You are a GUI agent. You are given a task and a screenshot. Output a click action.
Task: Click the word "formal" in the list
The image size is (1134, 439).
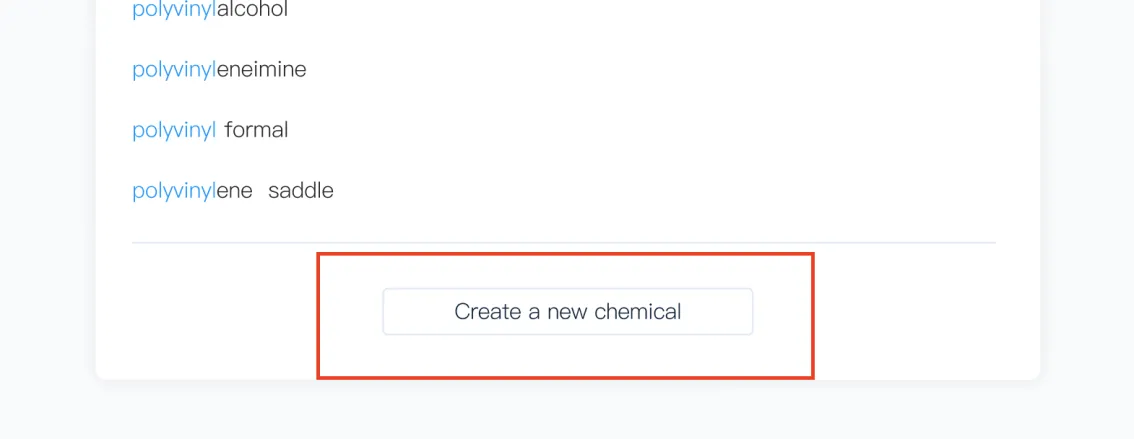pos(256,130)
